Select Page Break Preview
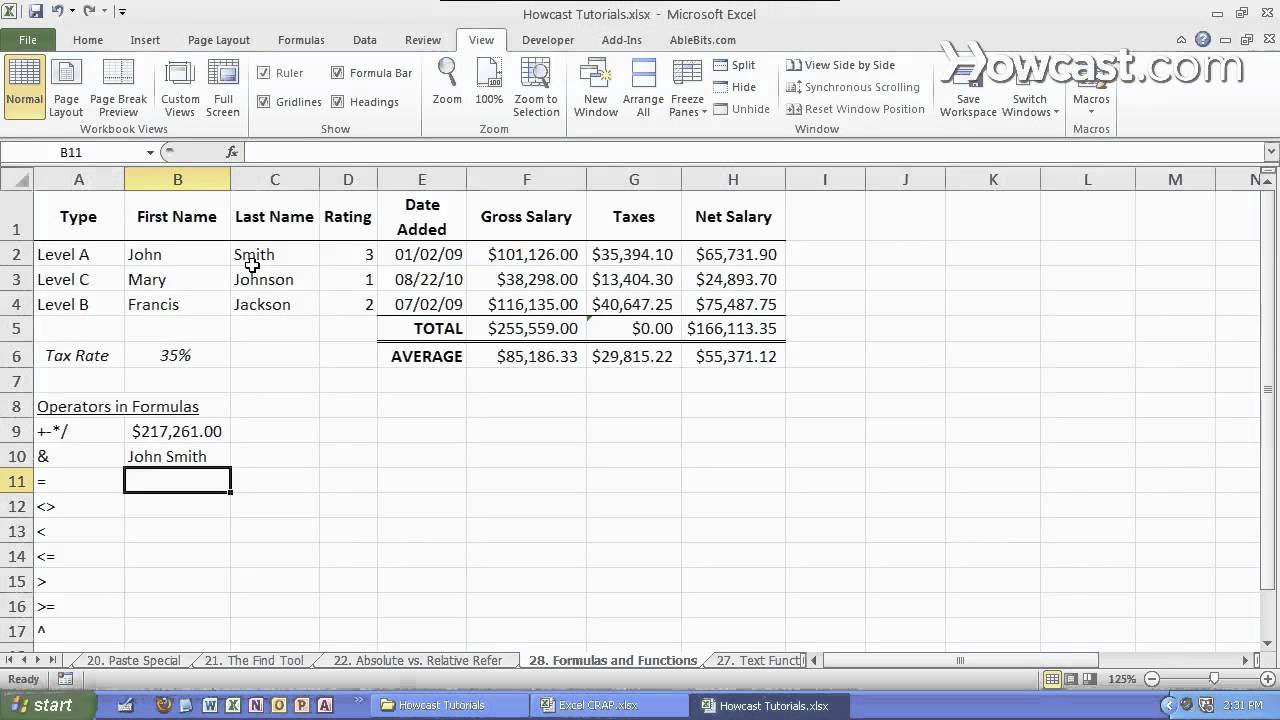Screen dimensions: 1280x720 [x=118, y=87]
